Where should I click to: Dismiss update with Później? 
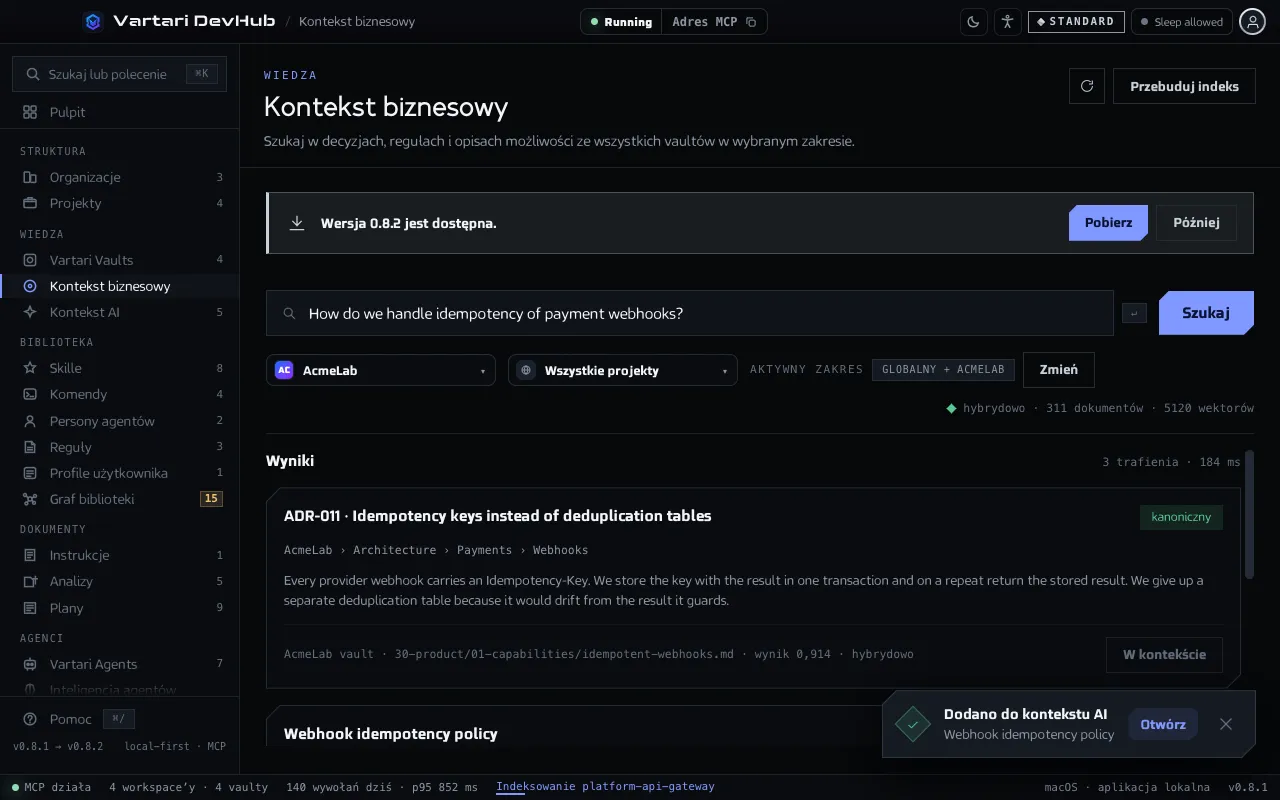click(x=1196, y=222)
